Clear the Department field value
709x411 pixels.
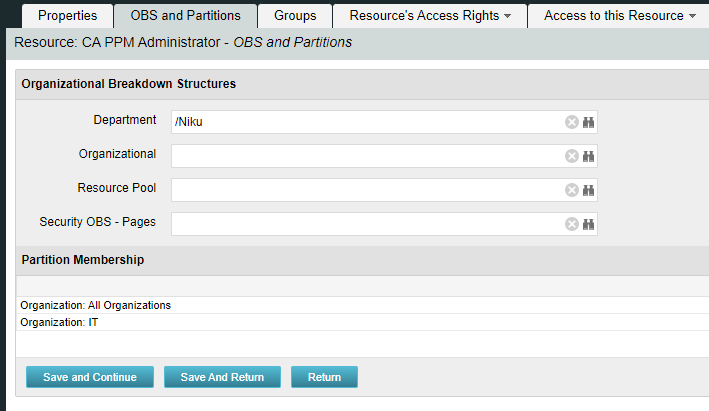tap(572, 122)
